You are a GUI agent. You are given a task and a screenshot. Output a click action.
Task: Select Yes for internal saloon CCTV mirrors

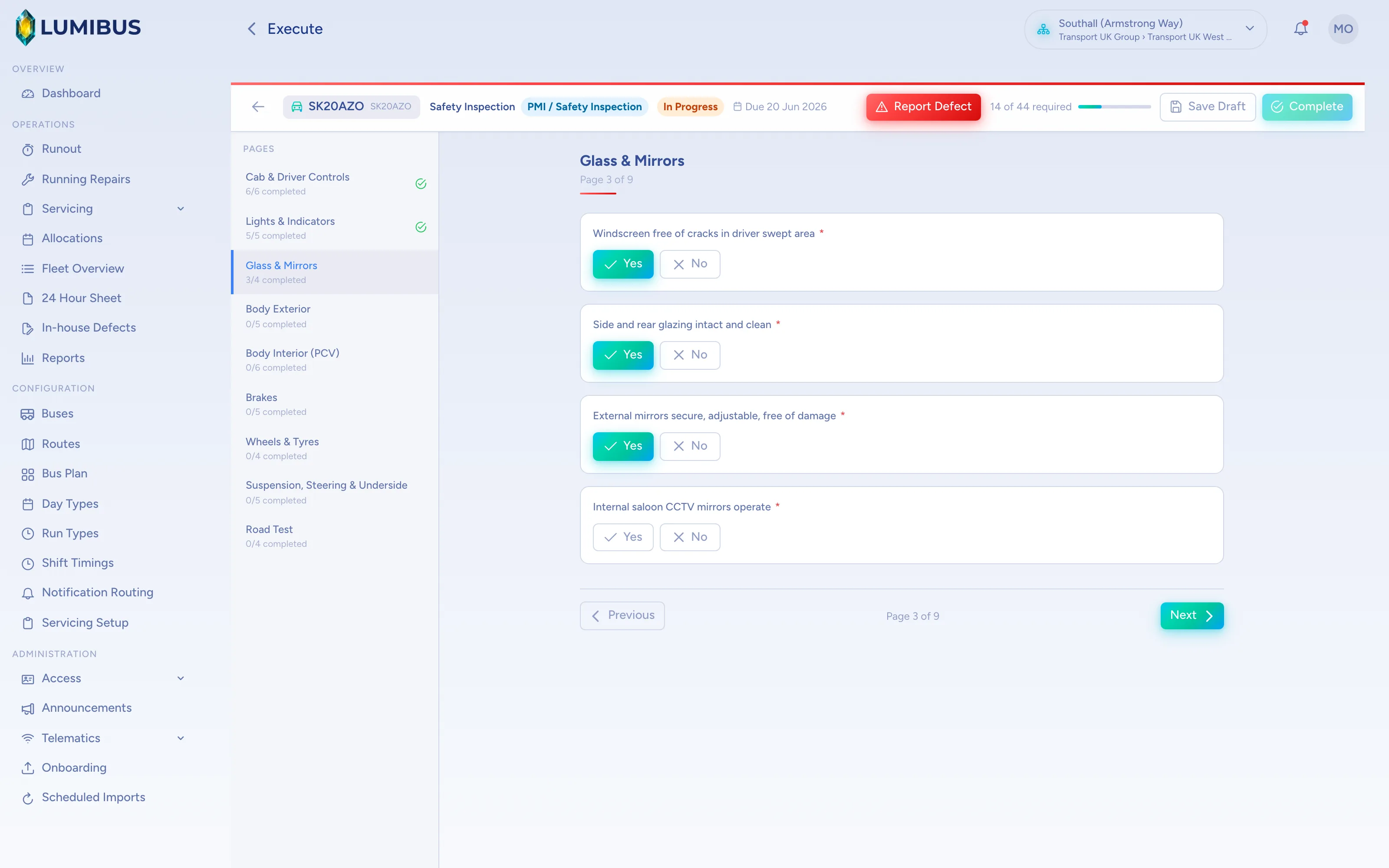[x=623, y=537]
